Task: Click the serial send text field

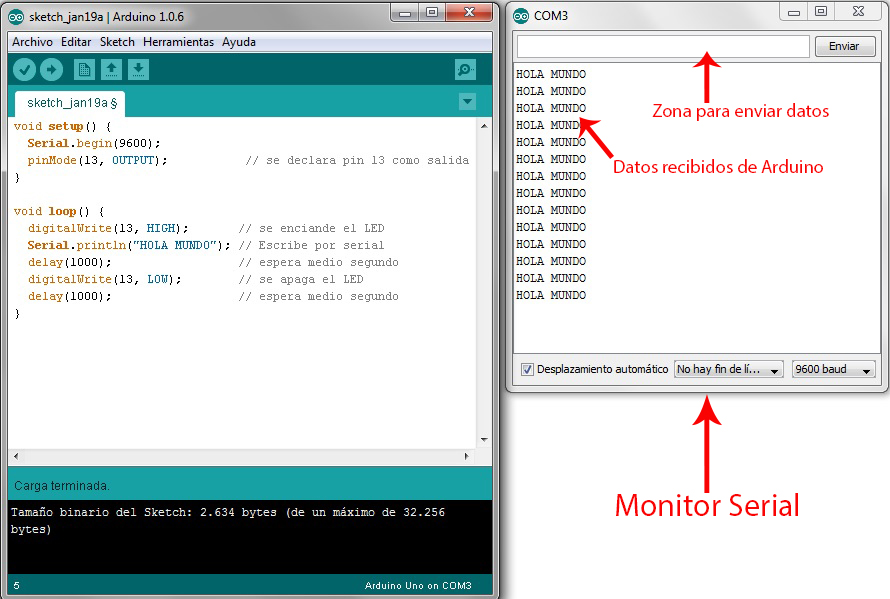Action: pyautogui.click(x=663, y=47)
